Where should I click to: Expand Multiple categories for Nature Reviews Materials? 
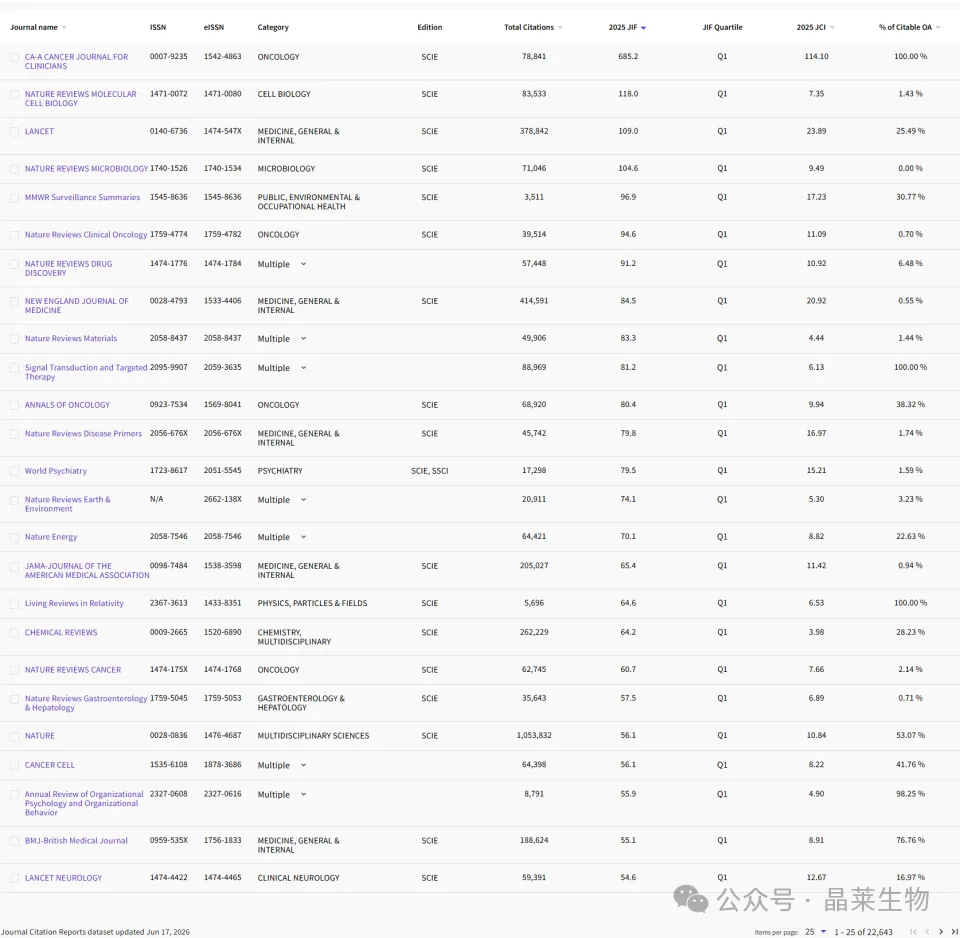(x=303, y=339)
